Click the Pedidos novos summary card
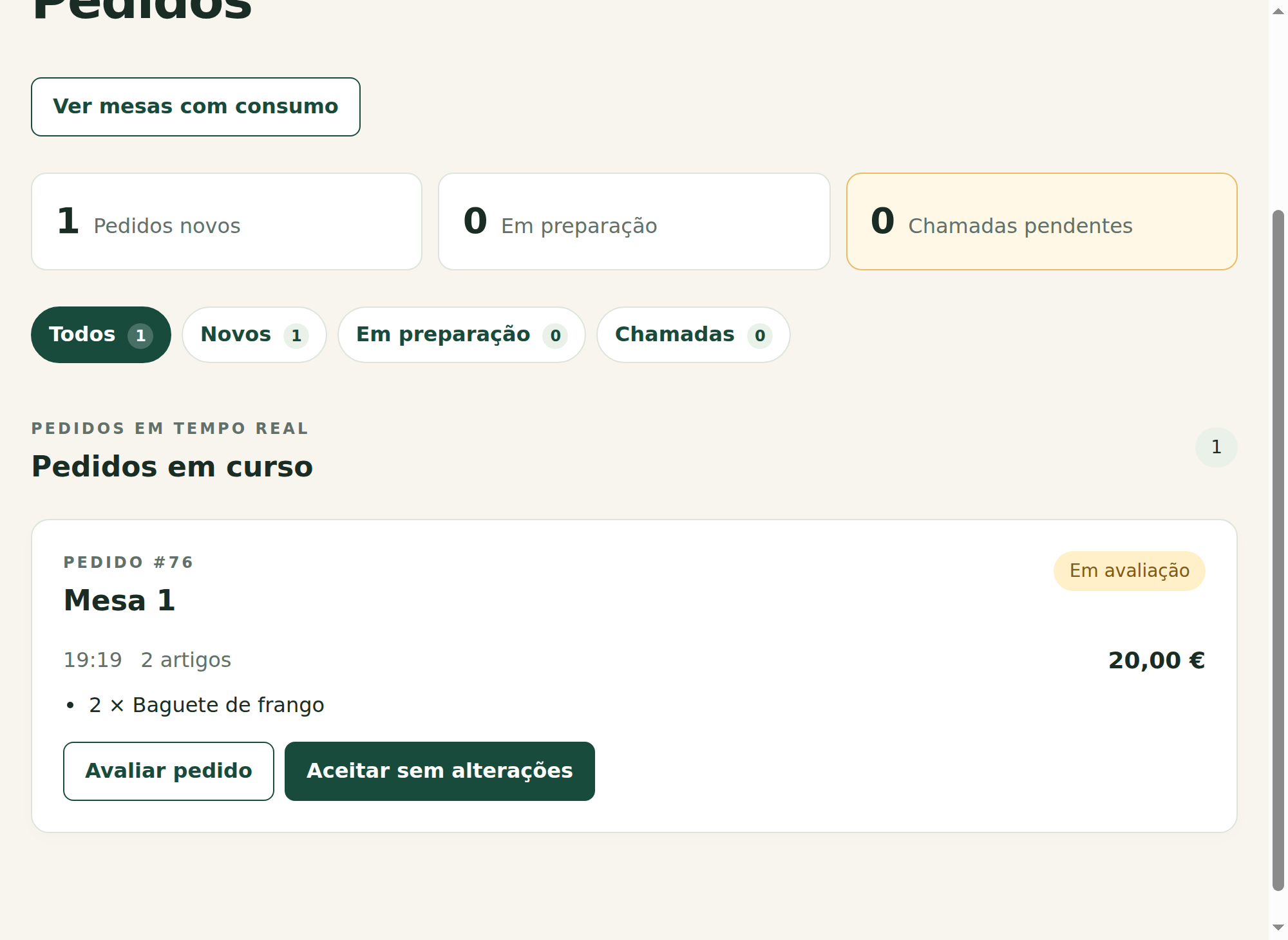 pyautogui.click(x=227, y=221)
